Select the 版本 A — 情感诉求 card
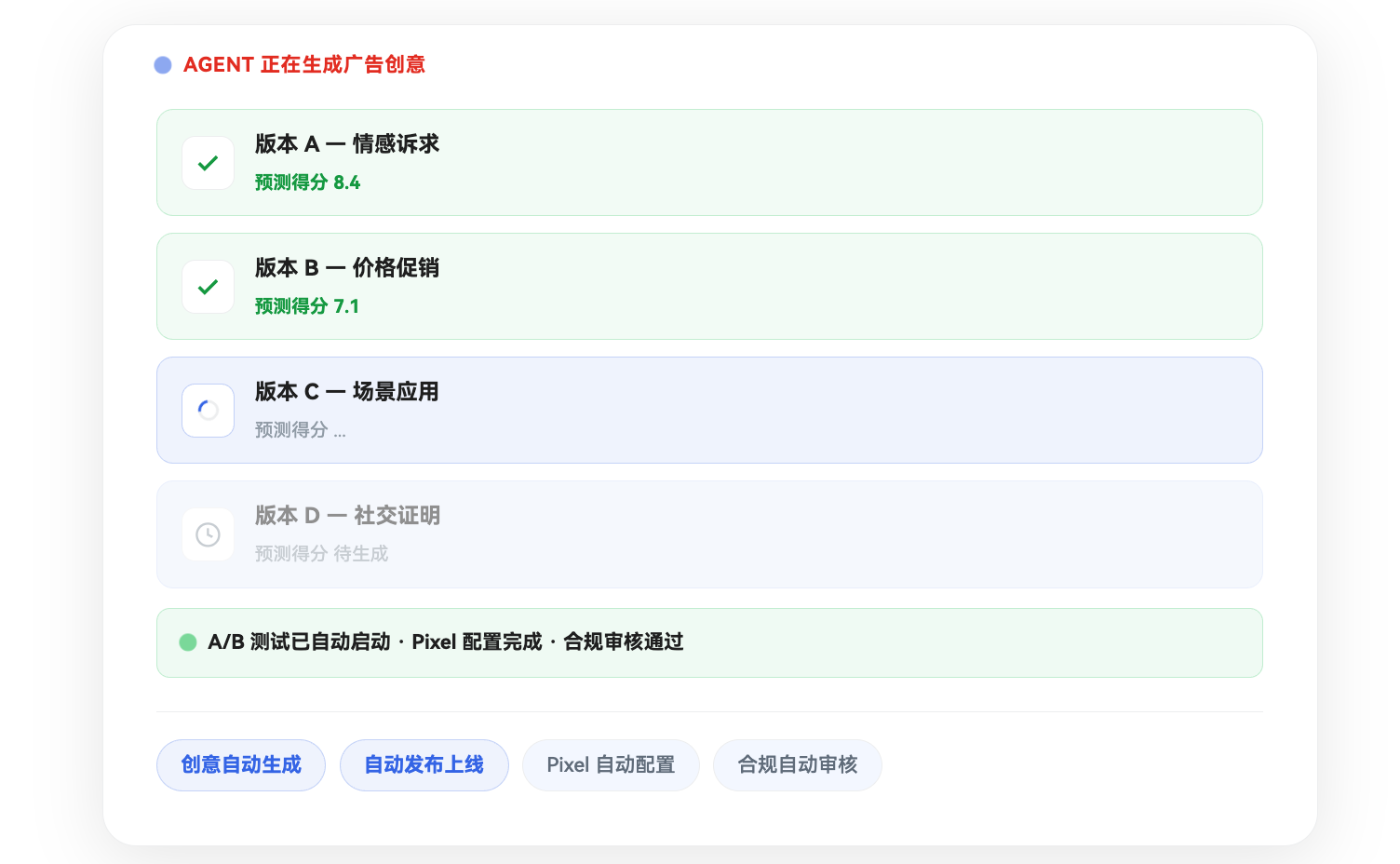Screen dimensions: 1400x864 tap(709, 162)
